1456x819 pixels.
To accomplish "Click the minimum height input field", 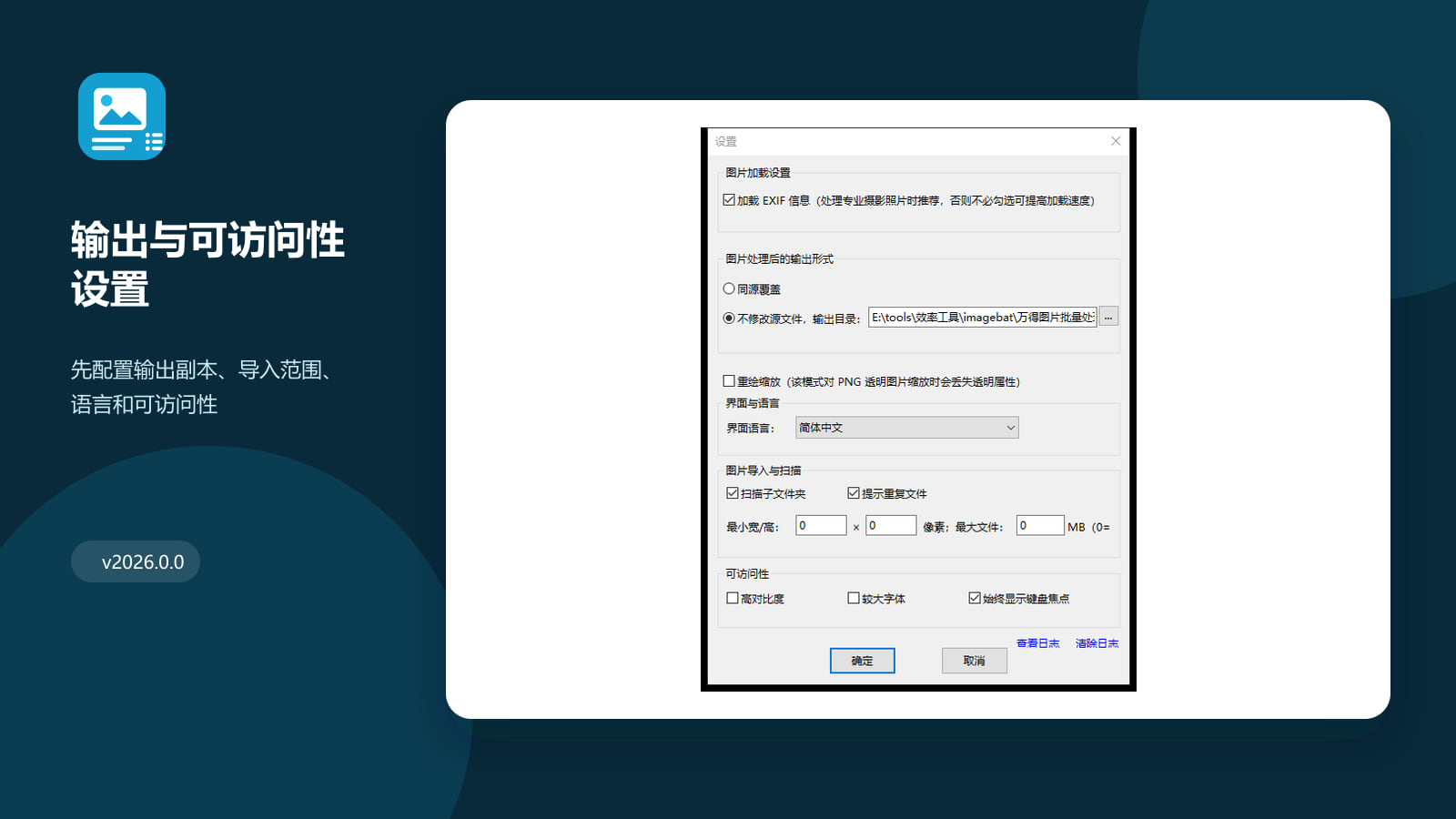I will point(891,525).
